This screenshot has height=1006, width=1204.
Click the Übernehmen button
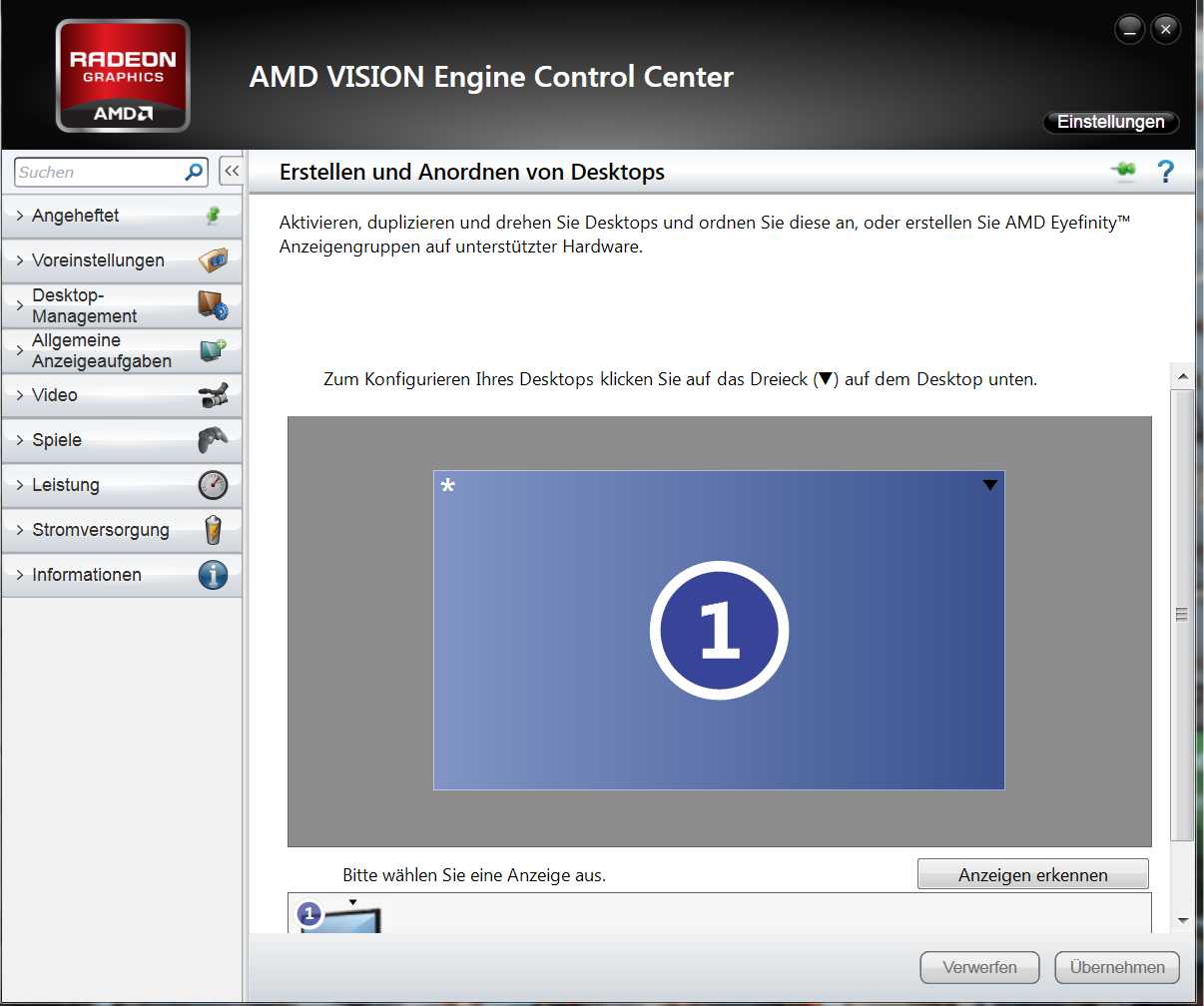[x=1117, y=967]
